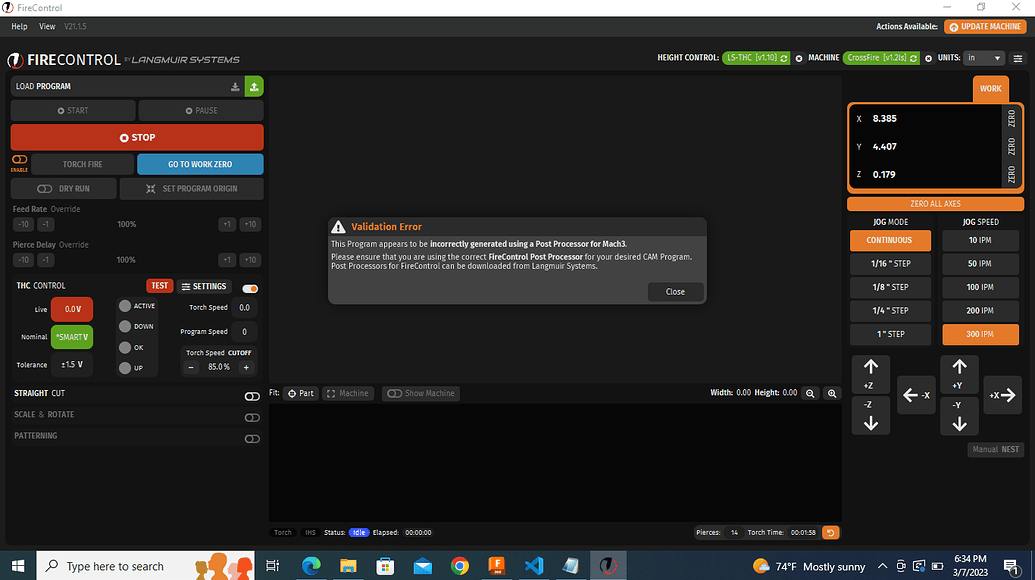This screenshot has width=1035, height=580.
Task: Jog the machine with the +Y arrow
Action: (x=959, y=374)
